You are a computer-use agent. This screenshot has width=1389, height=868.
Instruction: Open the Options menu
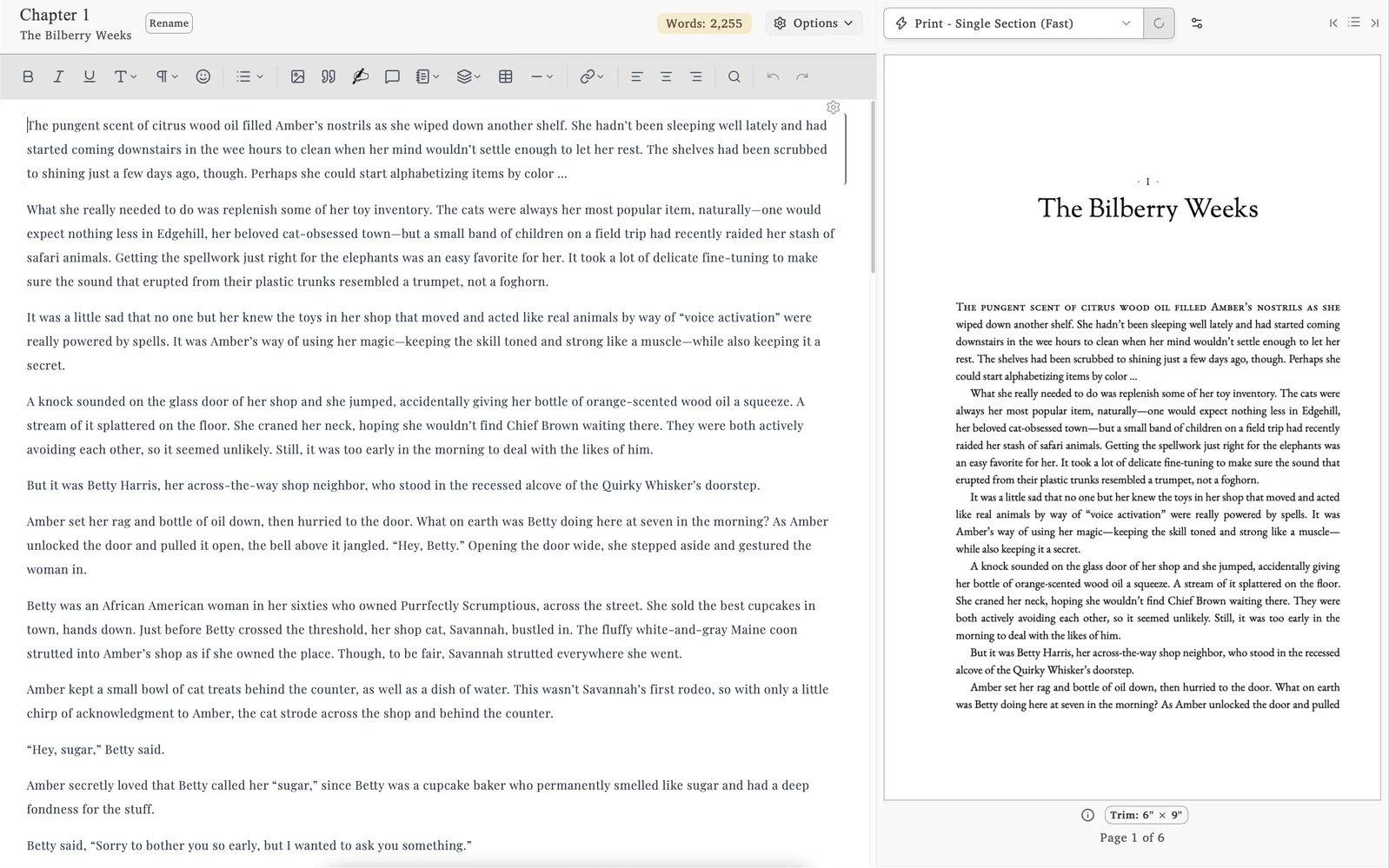click(814, 23)
